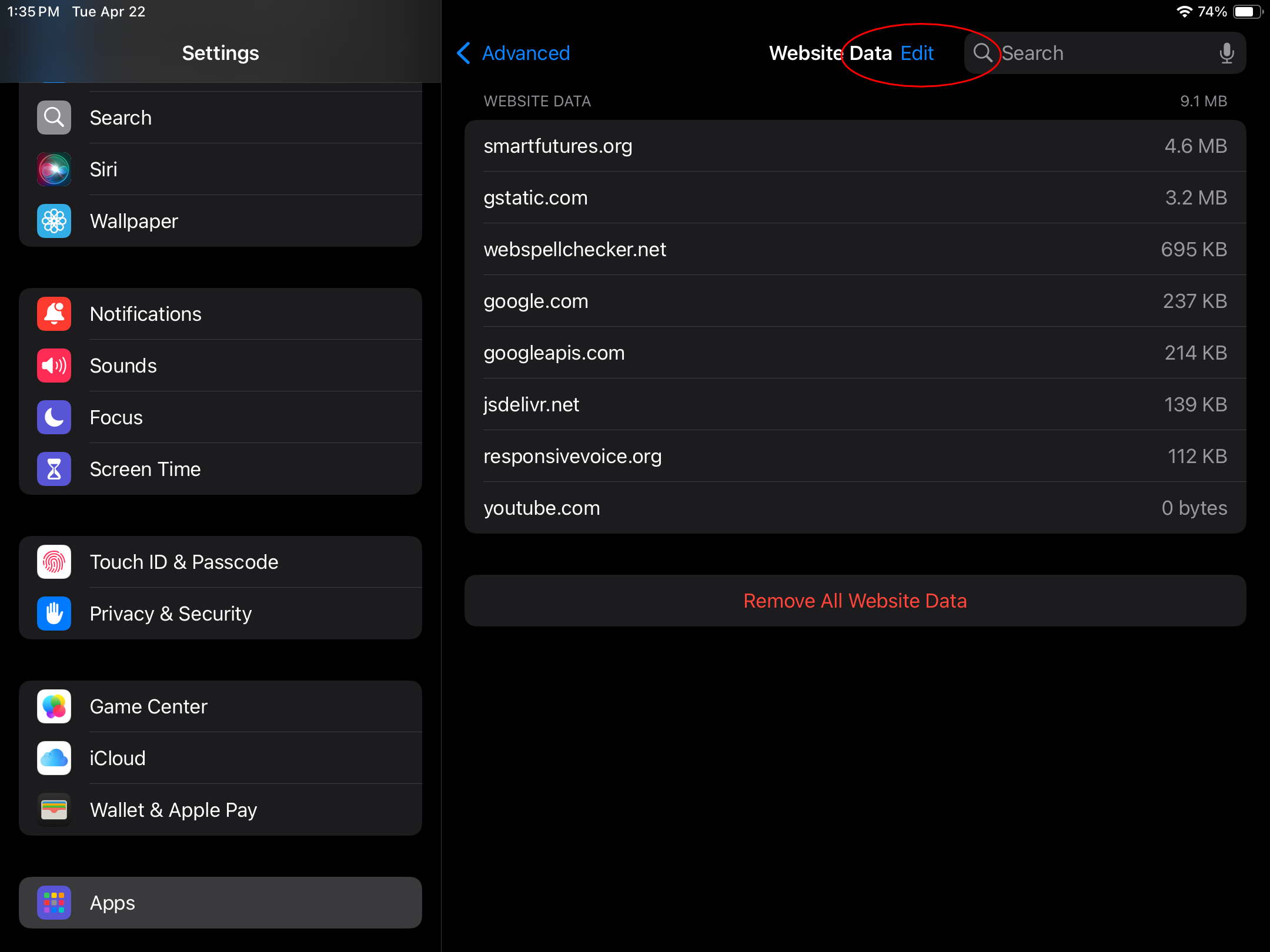Tap the Wallpaper flower icon
Screen dimensions: 1270x952
[x=54, y=221]
